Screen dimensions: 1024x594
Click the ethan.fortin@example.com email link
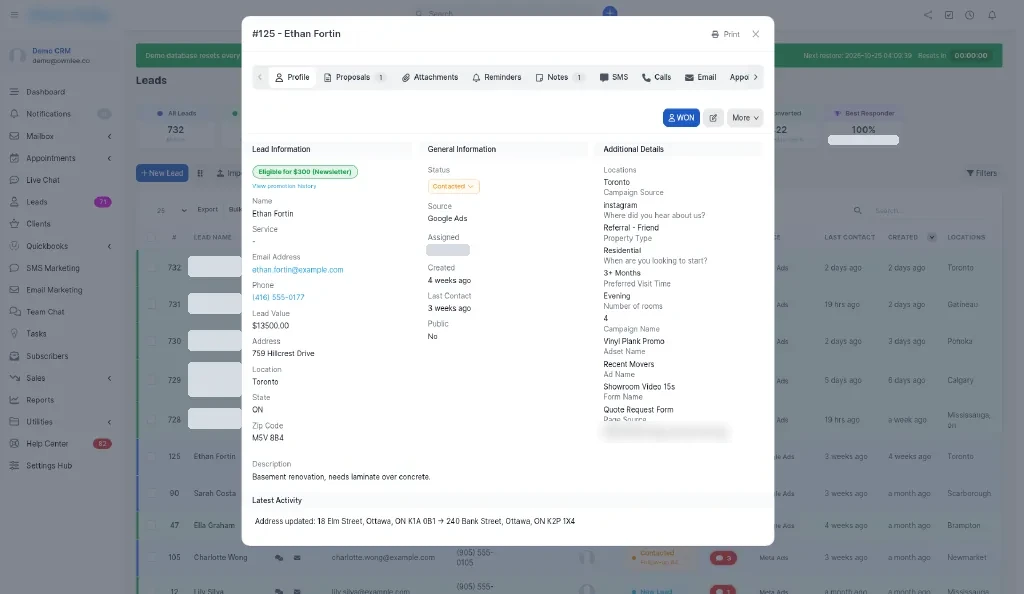[298, 270]
